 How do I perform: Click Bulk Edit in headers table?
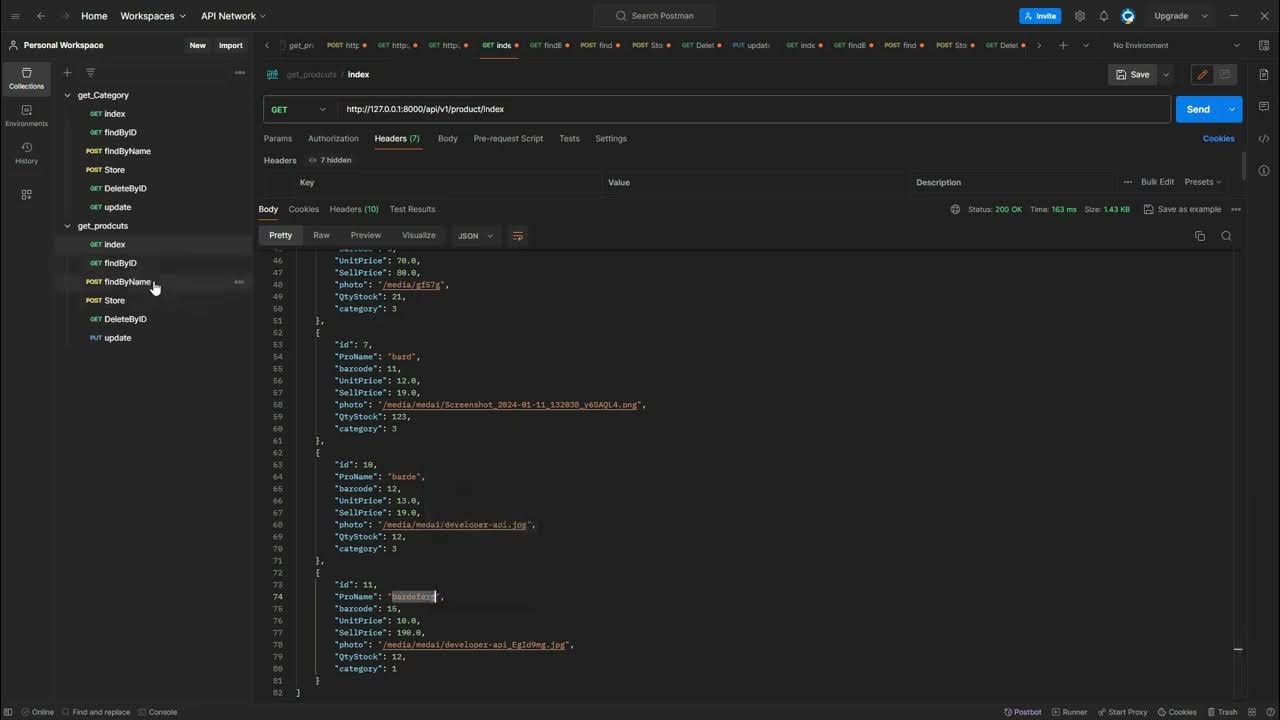click(1158, 182)
